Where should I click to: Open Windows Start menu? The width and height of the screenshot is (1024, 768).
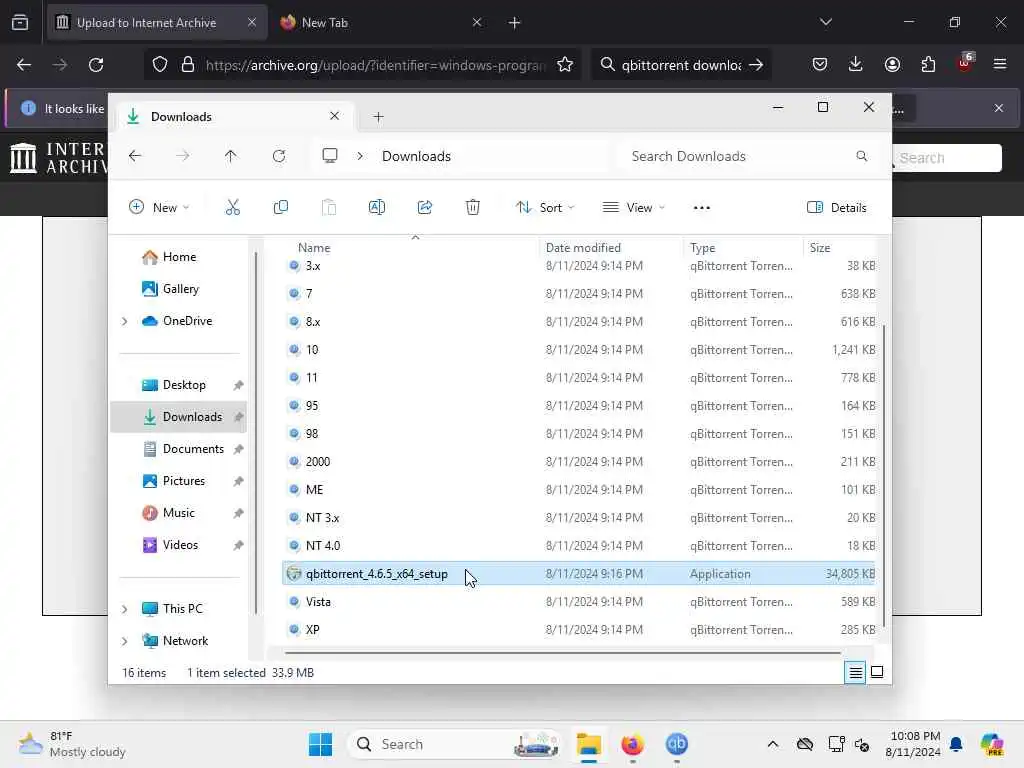320,744
